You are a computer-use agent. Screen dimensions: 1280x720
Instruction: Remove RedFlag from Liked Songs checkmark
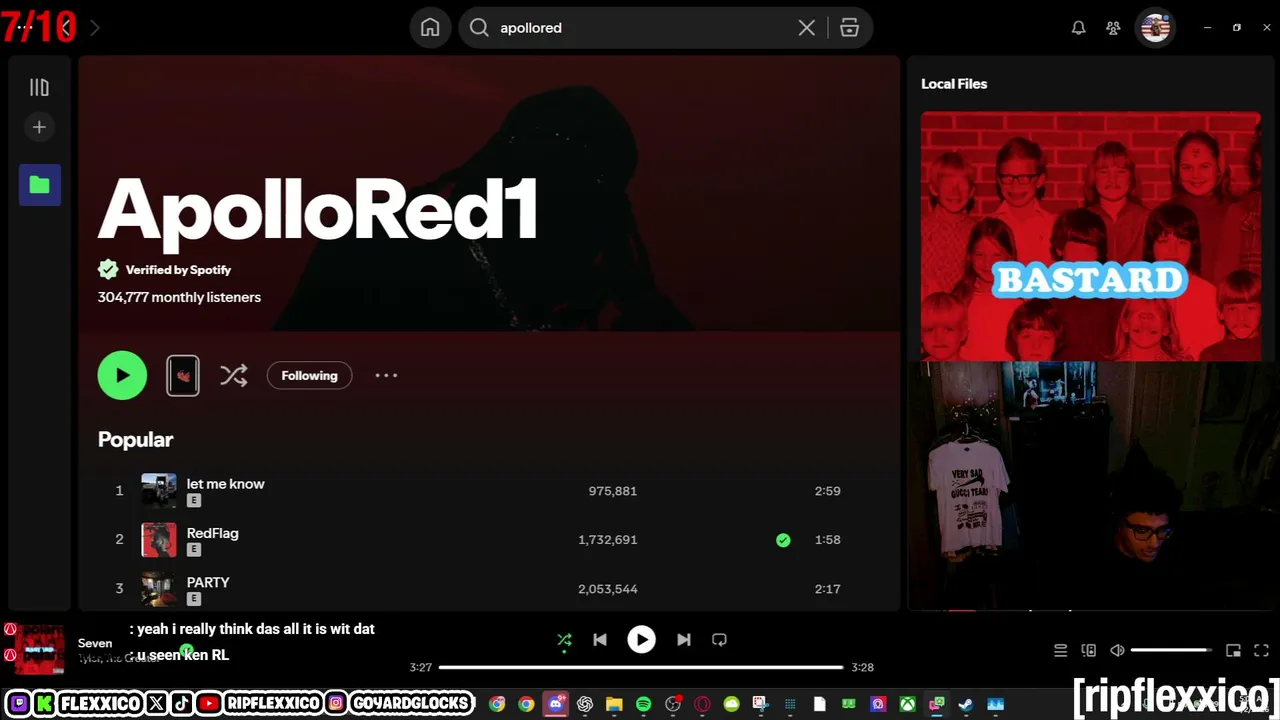click(x=783, y=540)
